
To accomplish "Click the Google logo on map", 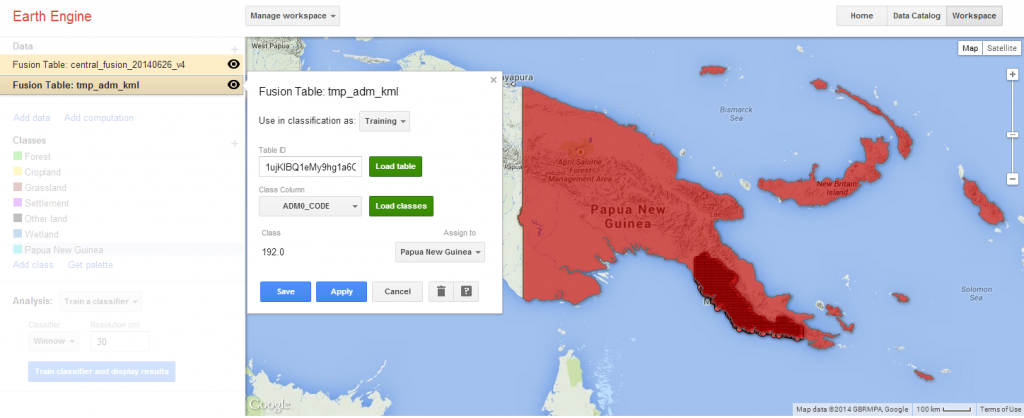I will [x=268, y=405].
